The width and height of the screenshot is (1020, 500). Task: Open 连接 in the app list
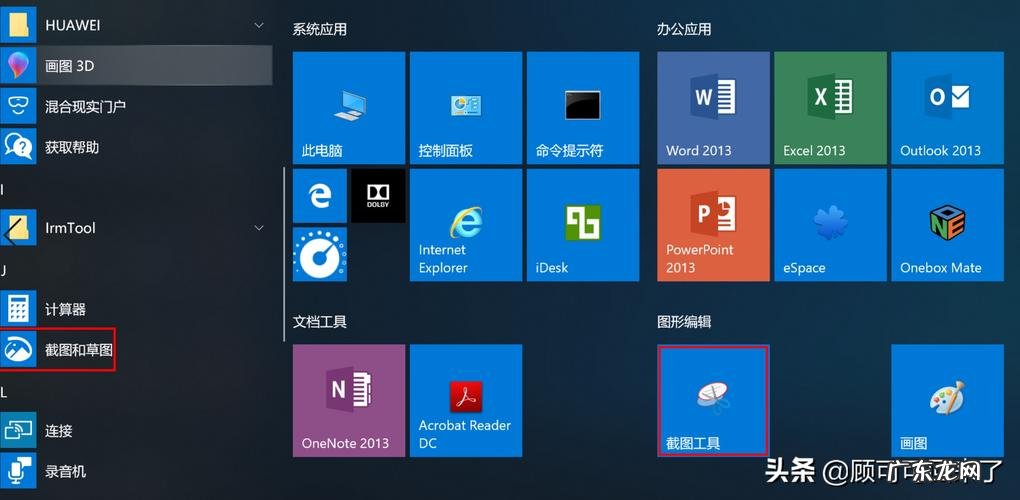(136, 430)
